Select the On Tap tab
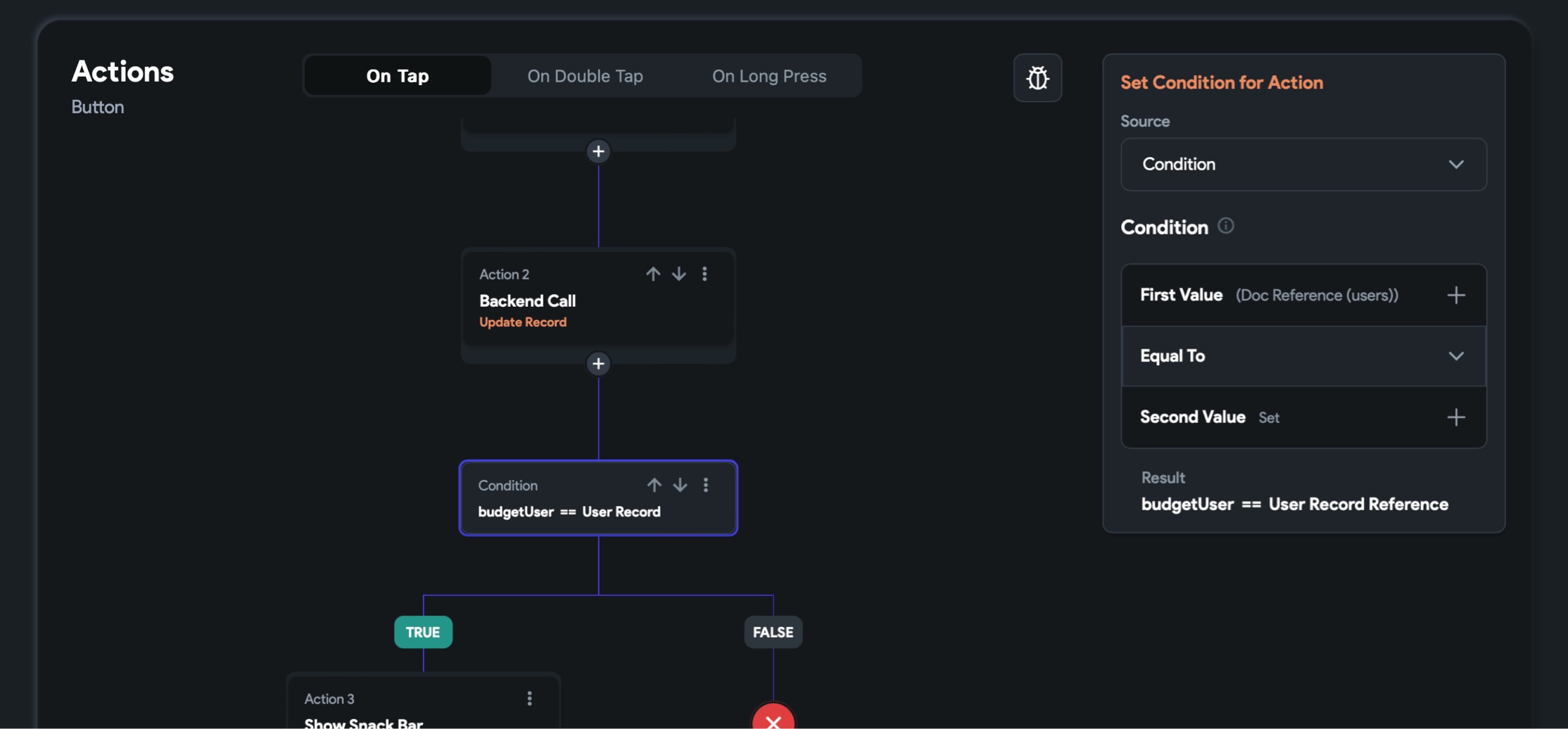Screen dimensions: 1568x729 click(398, 76)
